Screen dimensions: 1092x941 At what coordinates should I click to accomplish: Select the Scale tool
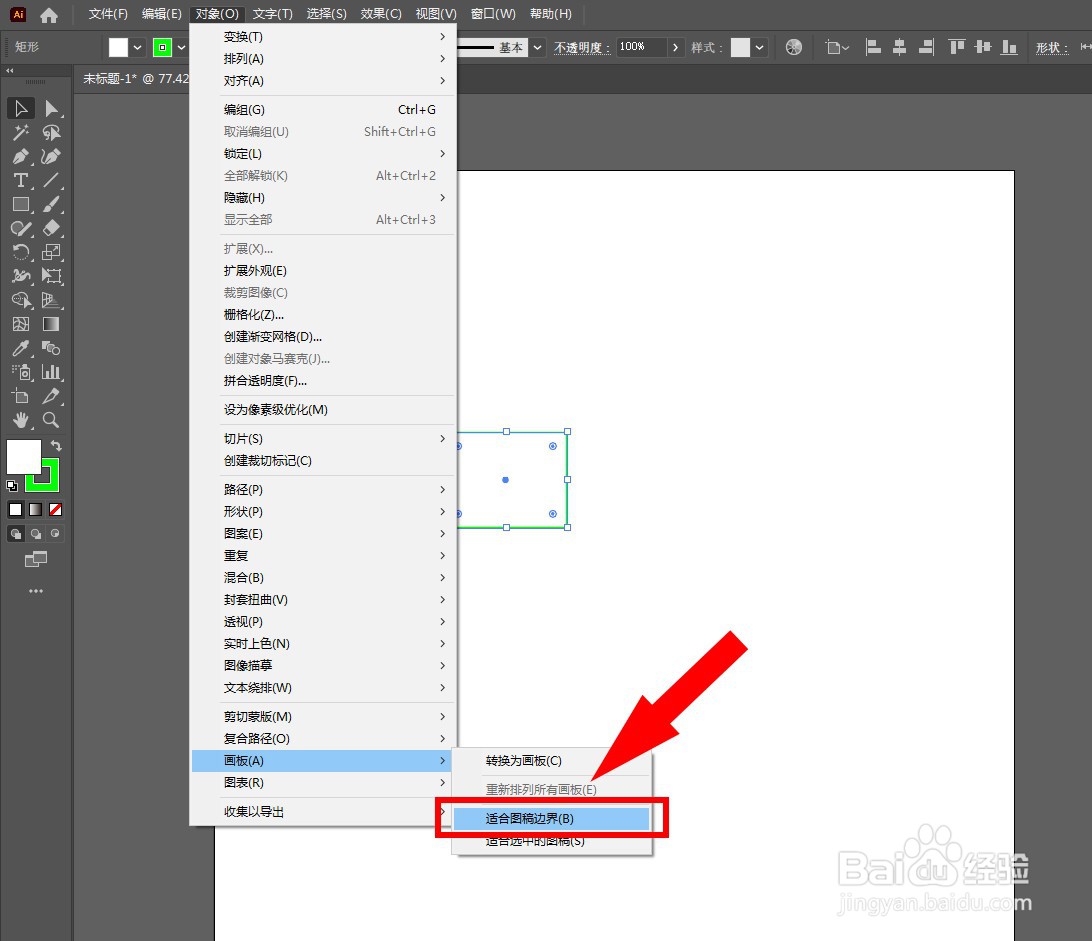(52, 252)
